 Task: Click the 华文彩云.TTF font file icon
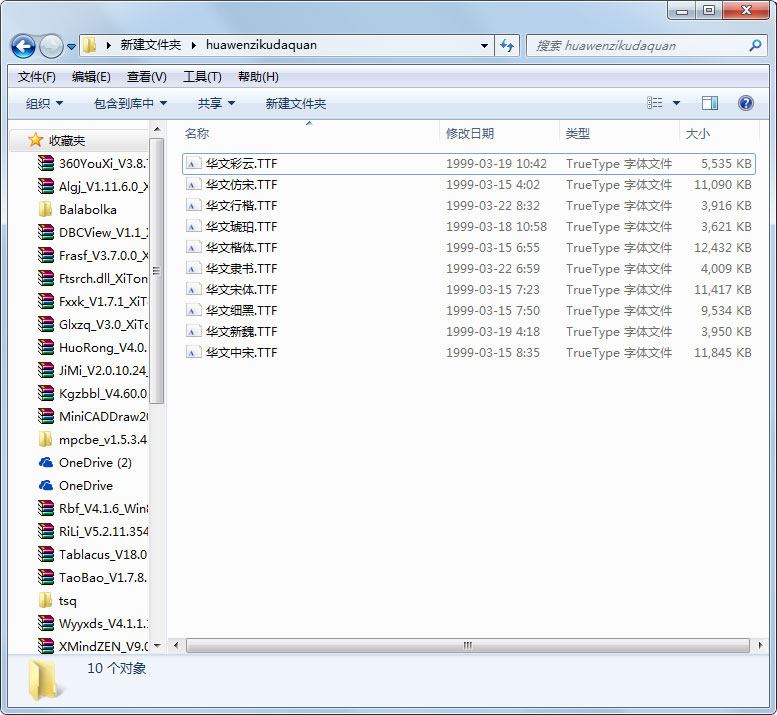pos(194,164)
